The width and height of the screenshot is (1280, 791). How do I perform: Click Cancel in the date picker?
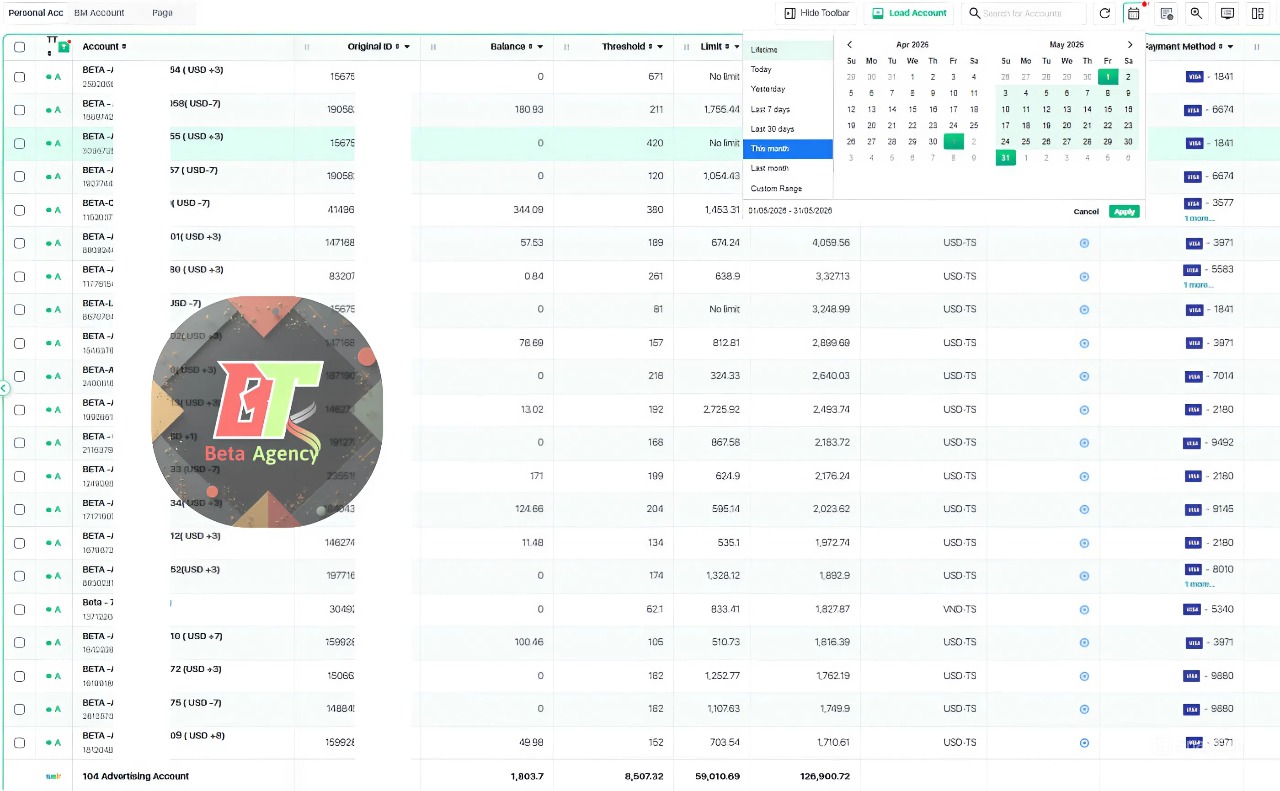1086,211
